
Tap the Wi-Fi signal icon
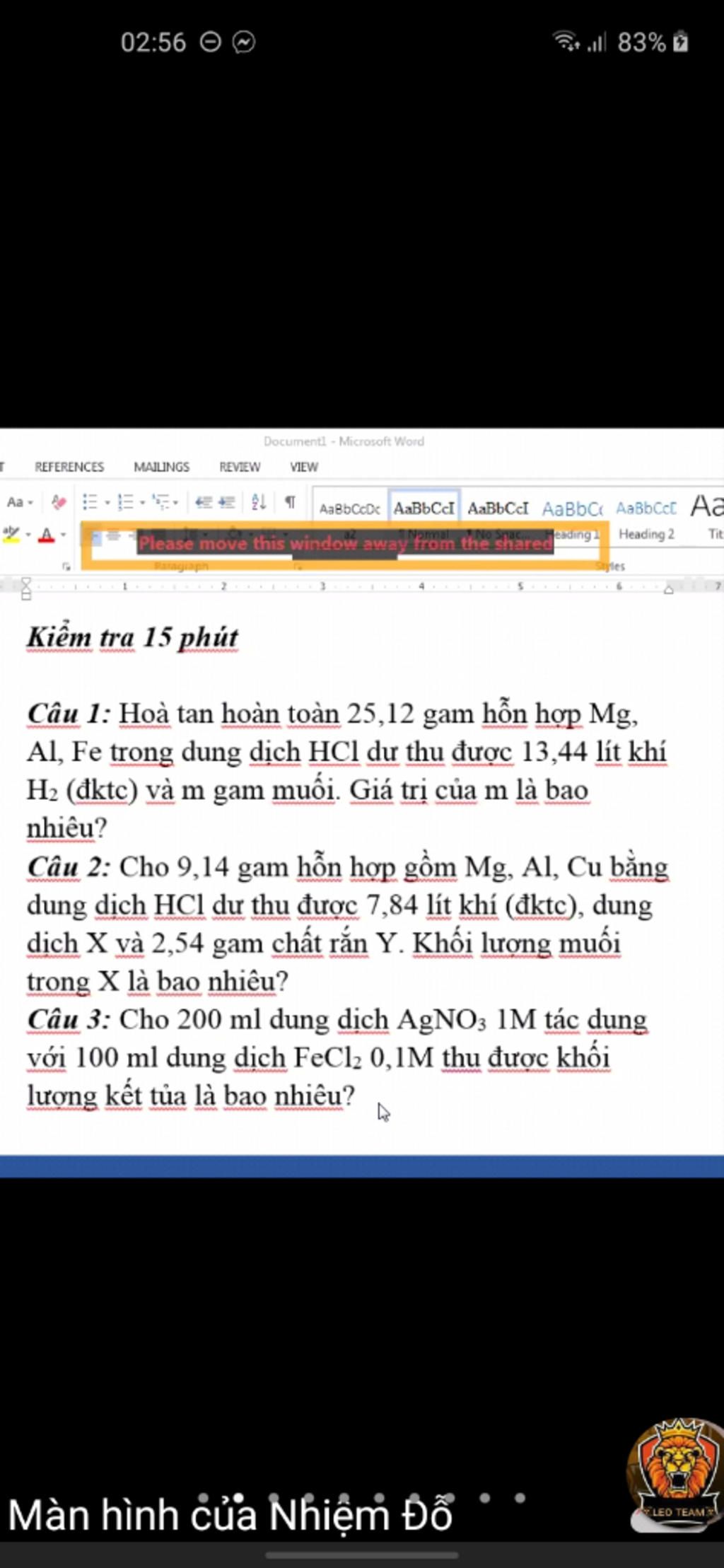566,41
